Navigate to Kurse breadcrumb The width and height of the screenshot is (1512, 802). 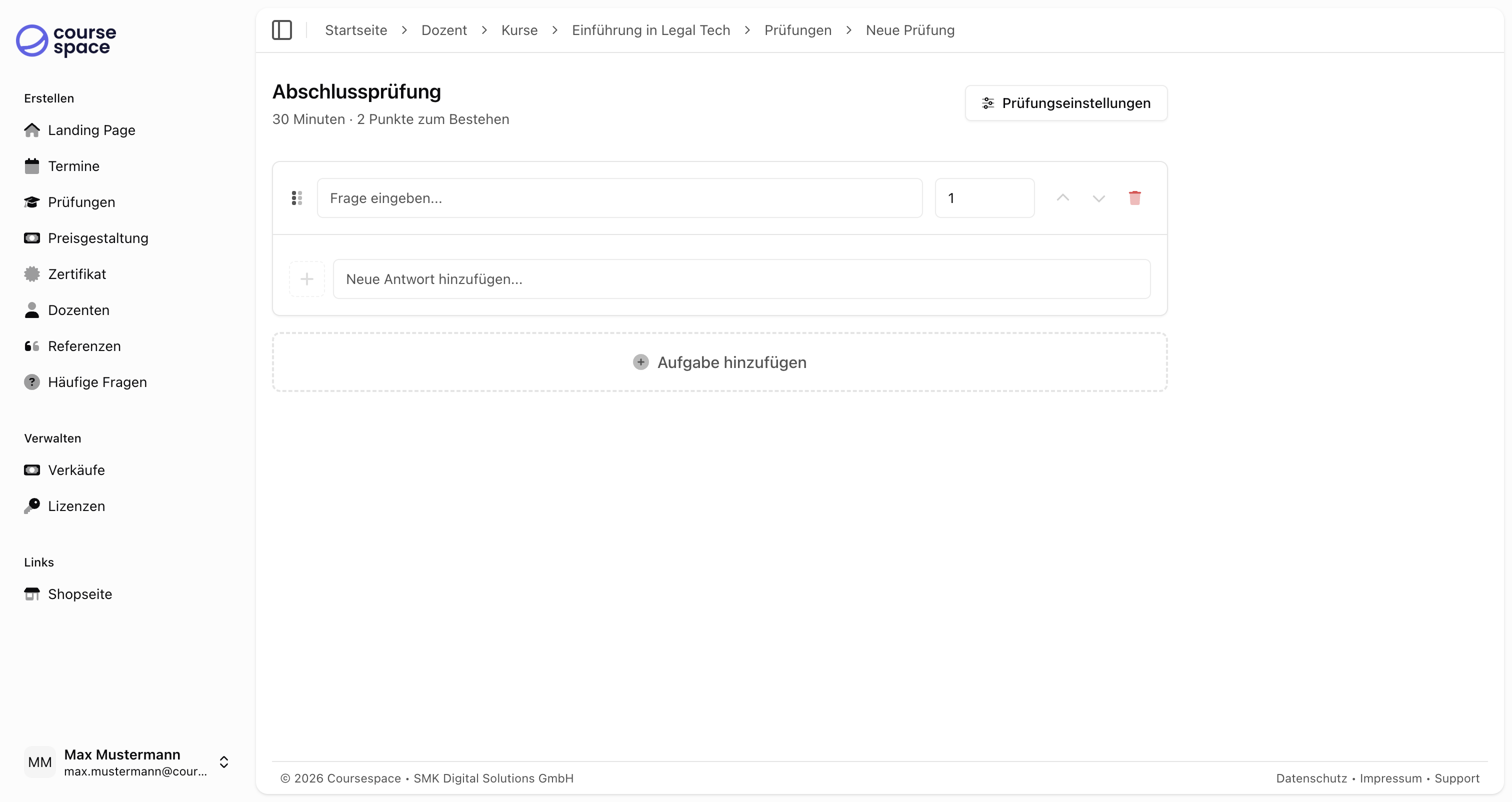click(519, 30)
